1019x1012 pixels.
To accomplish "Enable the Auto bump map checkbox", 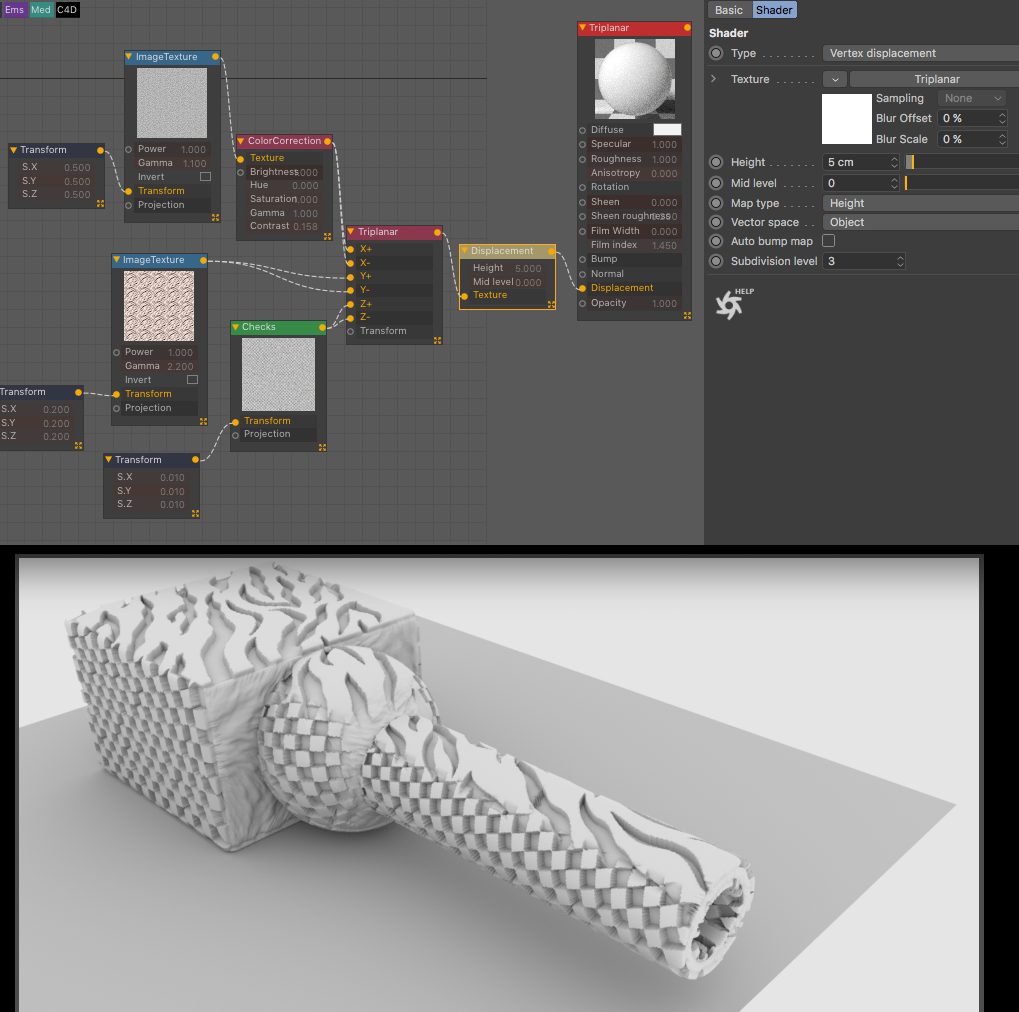I will (x=829, y=240).
